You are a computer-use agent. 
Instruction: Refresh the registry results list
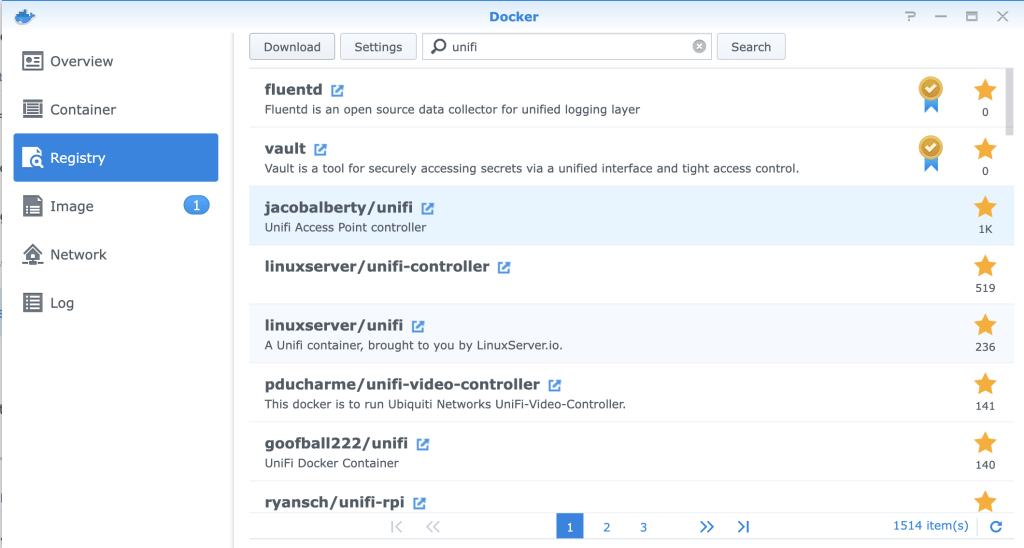(x=995, y=526)
